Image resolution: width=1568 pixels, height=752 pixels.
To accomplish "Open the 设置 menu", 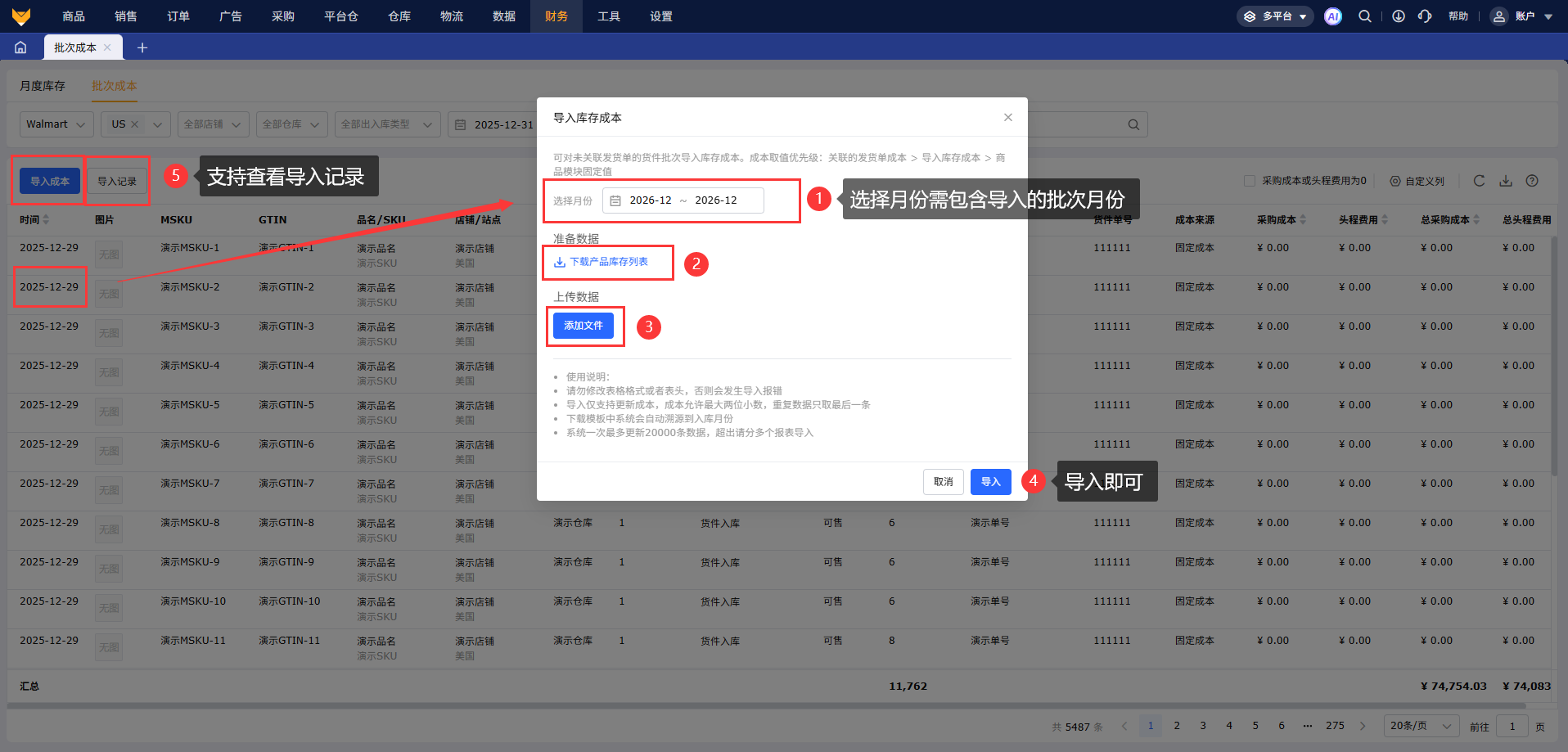I will 661,16.
